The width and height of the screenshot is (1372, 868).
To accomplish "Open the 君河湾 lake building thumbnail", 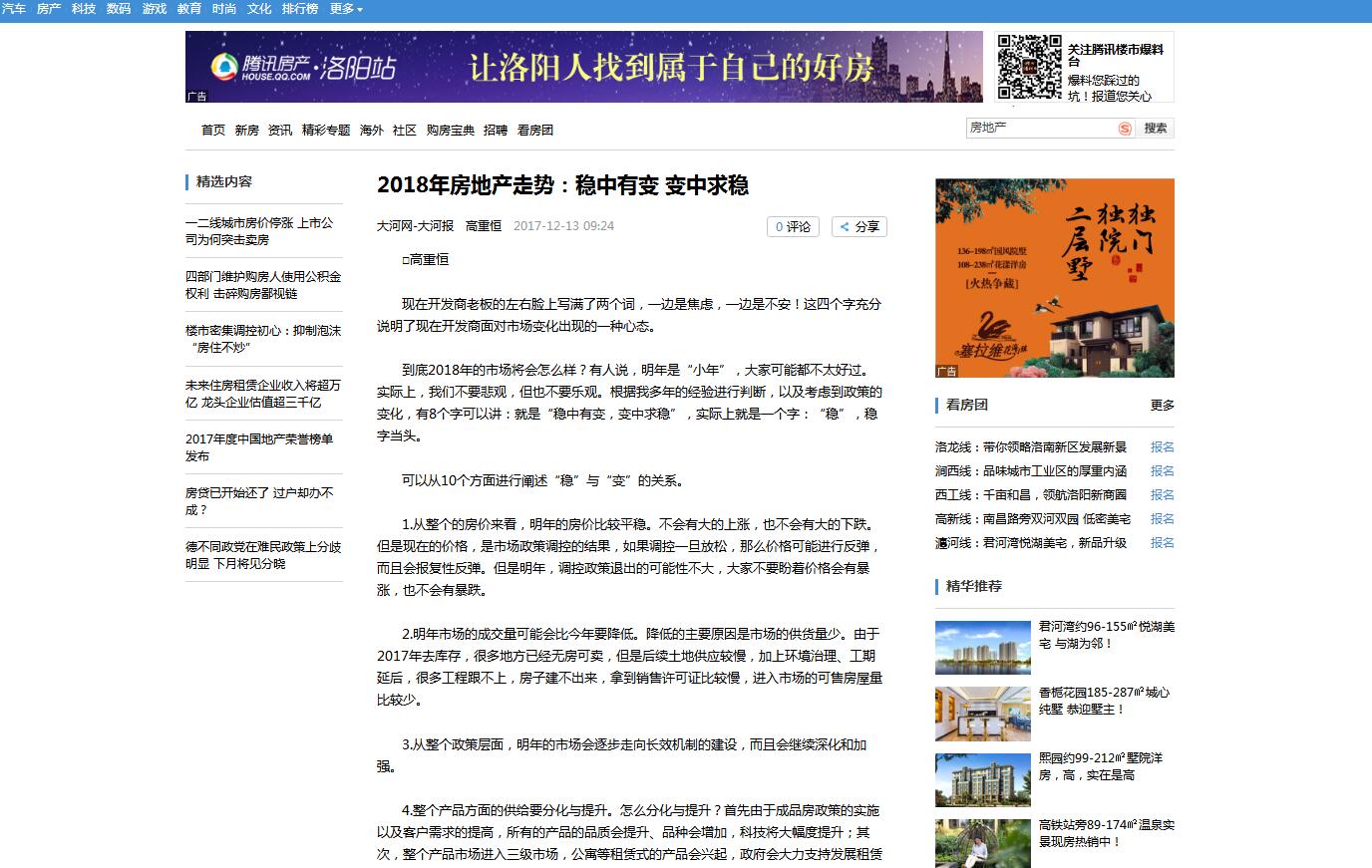I will [x=982, y=648].
